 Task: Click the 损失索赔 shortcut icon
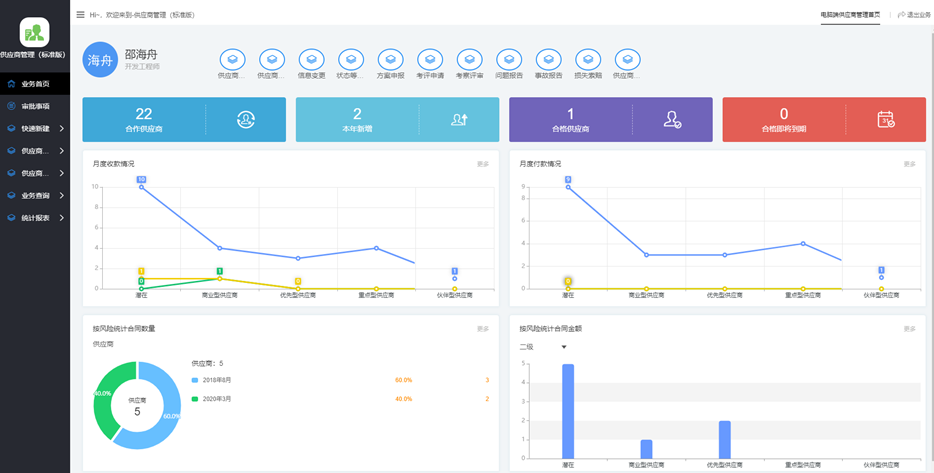[x=588, y=60]
